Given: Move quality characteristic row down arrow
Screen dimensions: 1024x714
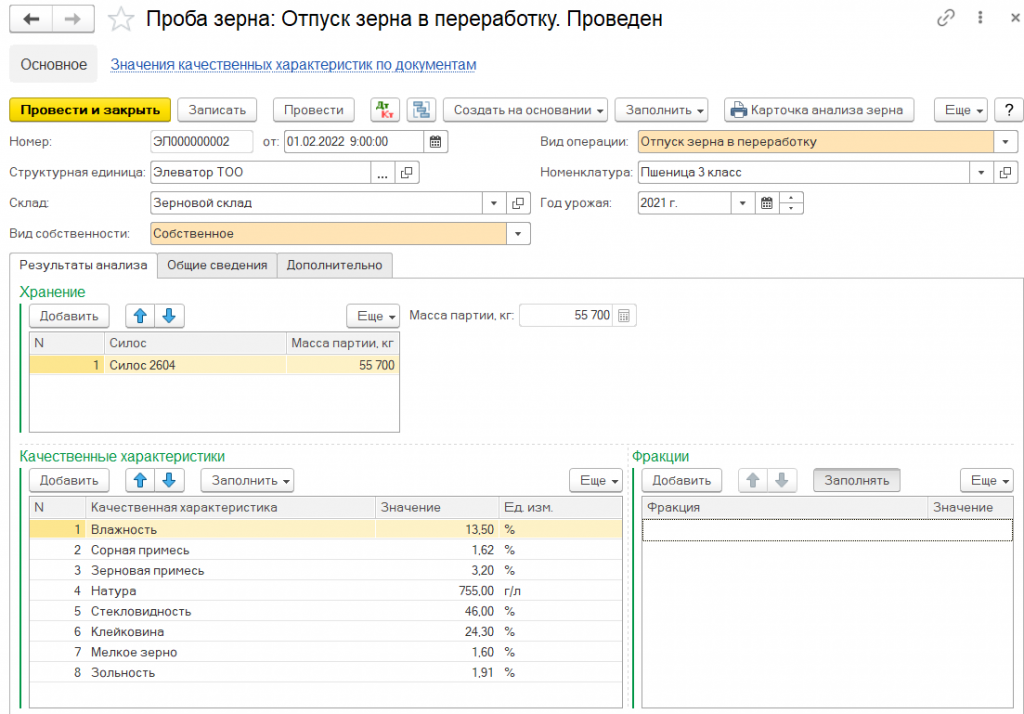Looking at the screenshot, I should pos(169,480).
